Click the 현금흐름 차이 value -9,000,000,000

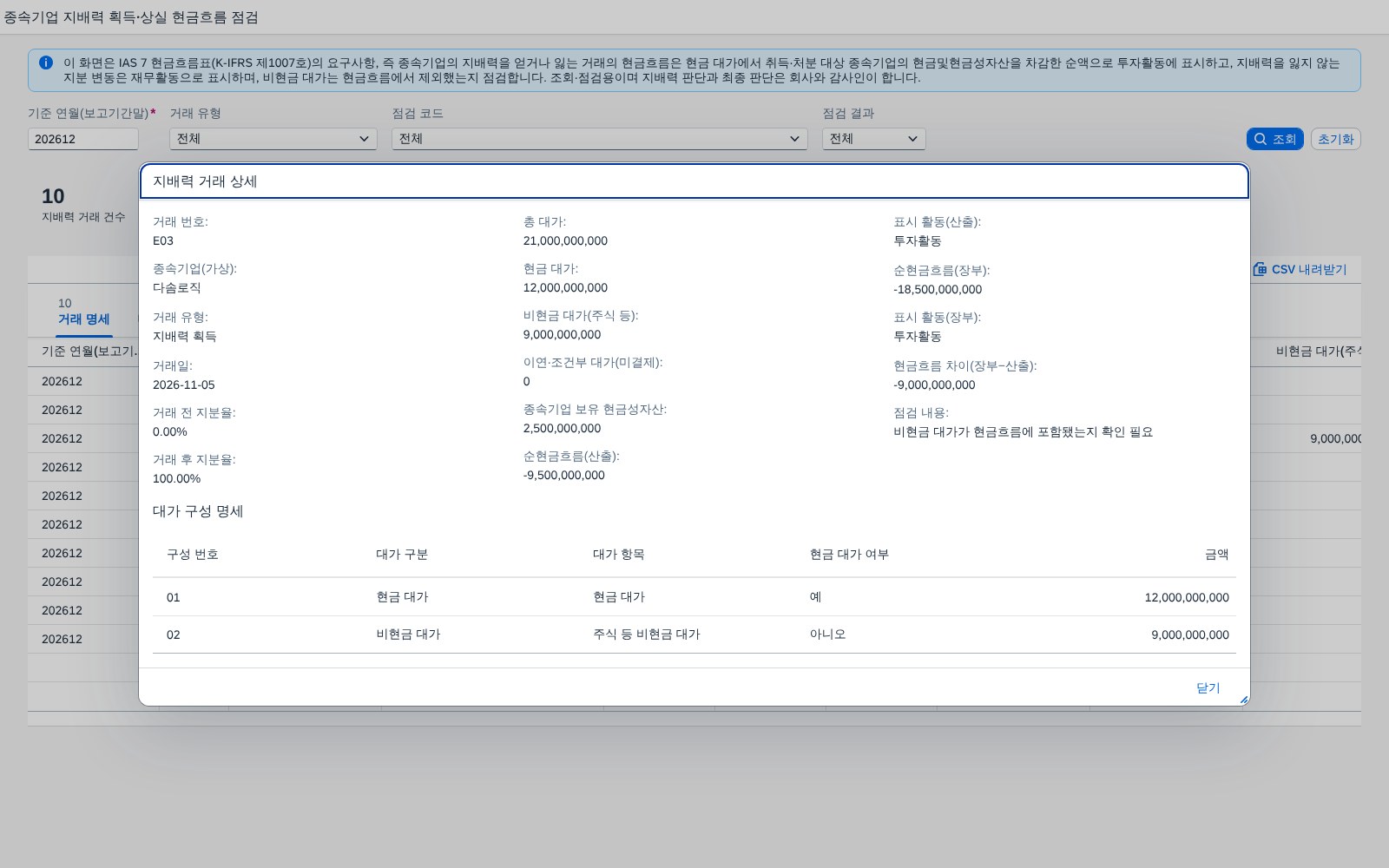click(934, 385)
